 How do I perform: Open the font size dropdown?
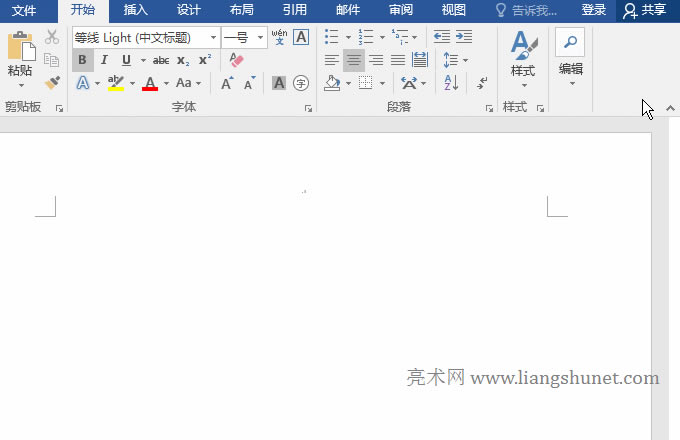[x=261, y=37]
